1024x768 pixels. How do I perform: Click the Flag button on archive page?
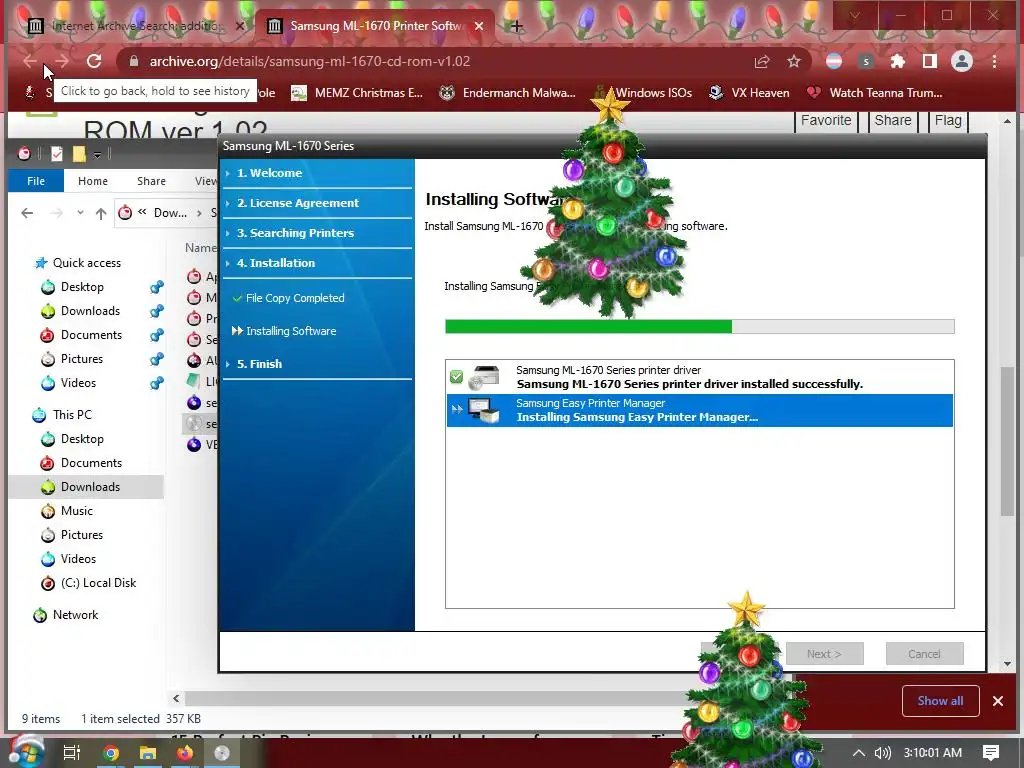pos(948,121)
